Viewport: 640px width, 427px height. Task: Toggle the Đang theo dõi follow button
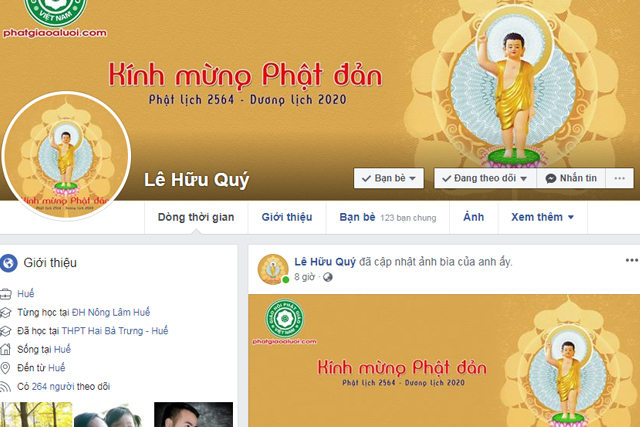[485, 178]
